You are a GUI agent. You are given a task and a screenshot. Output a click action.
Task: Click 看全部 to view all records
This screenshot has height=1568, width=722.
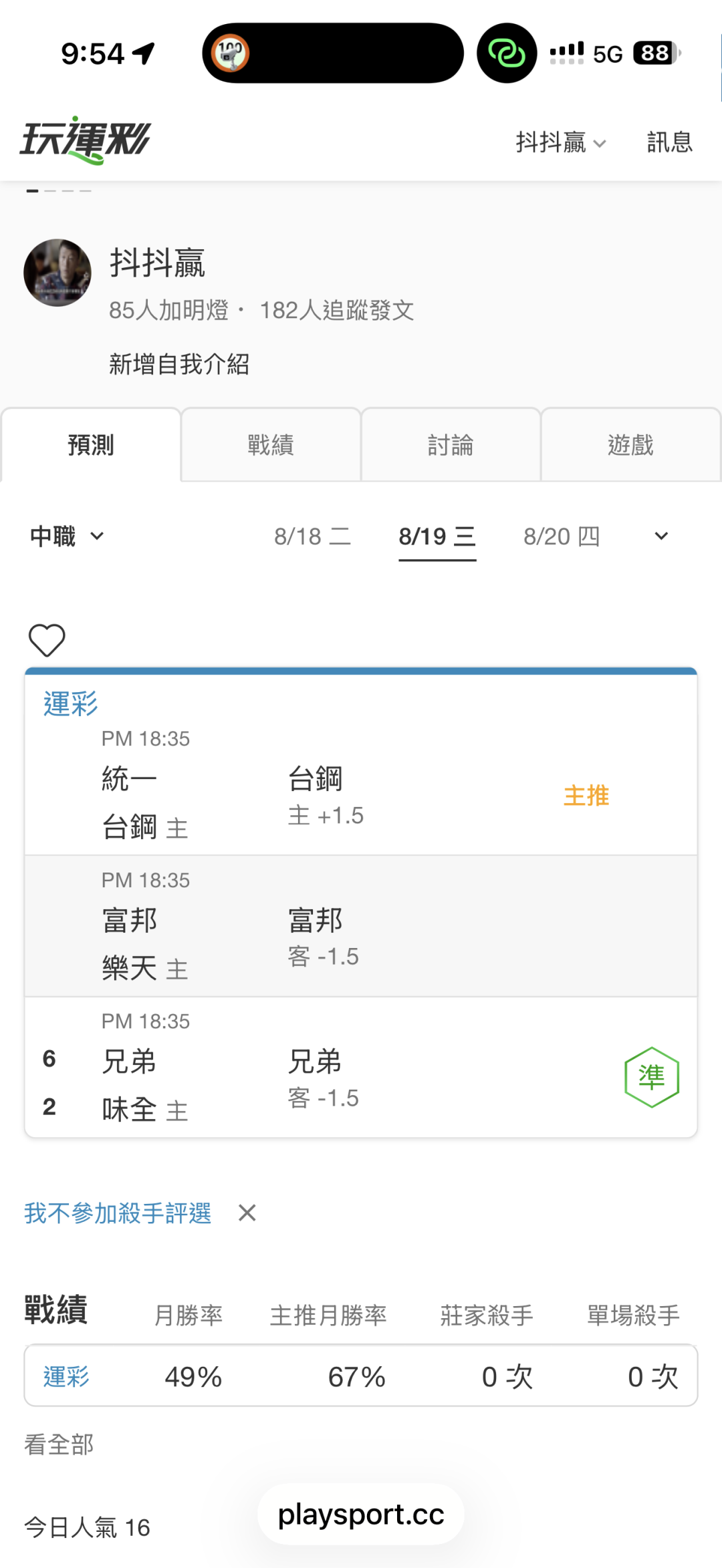[59, 1444]
